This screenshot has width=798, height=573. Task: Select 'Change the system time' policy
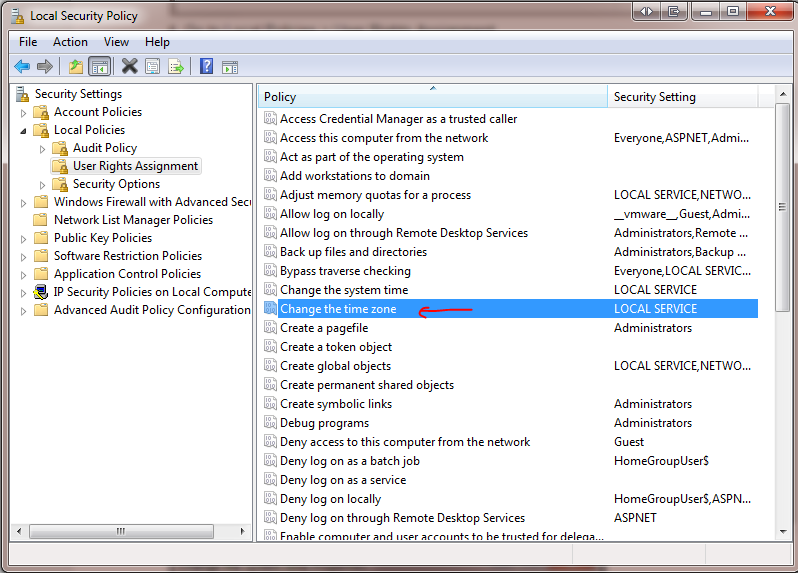344,290
